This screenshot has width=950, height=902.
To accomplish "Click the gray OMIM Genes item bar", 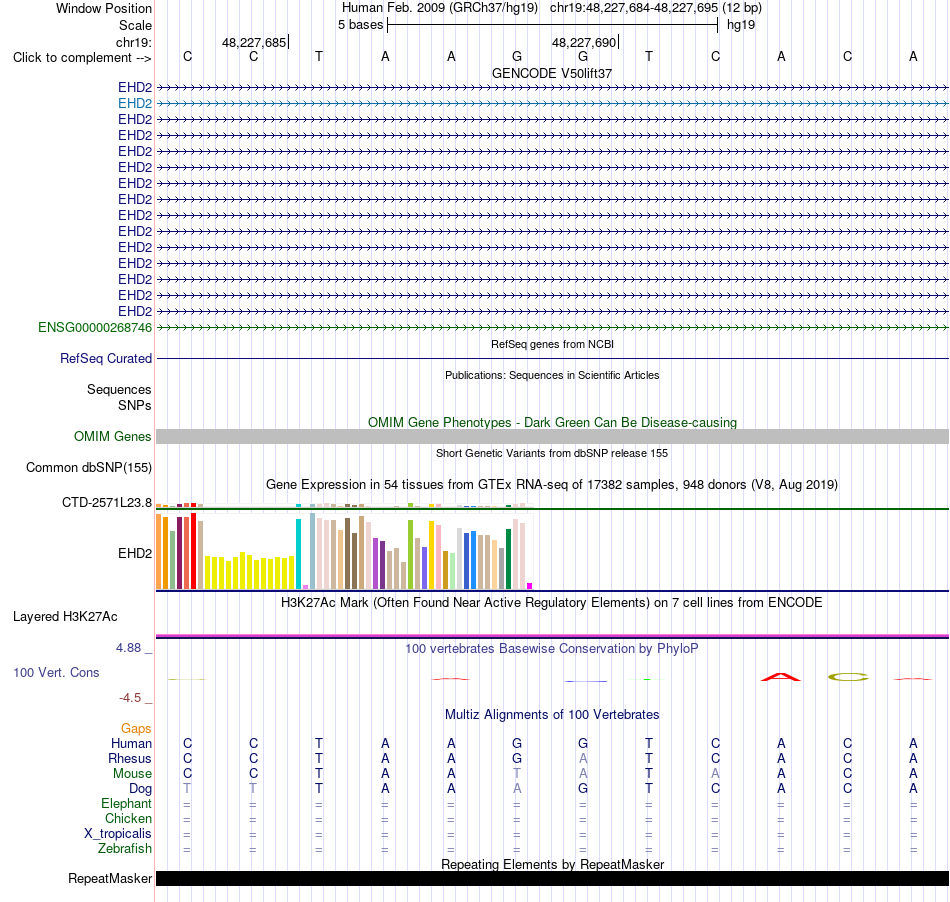I will tap(552, 437).
